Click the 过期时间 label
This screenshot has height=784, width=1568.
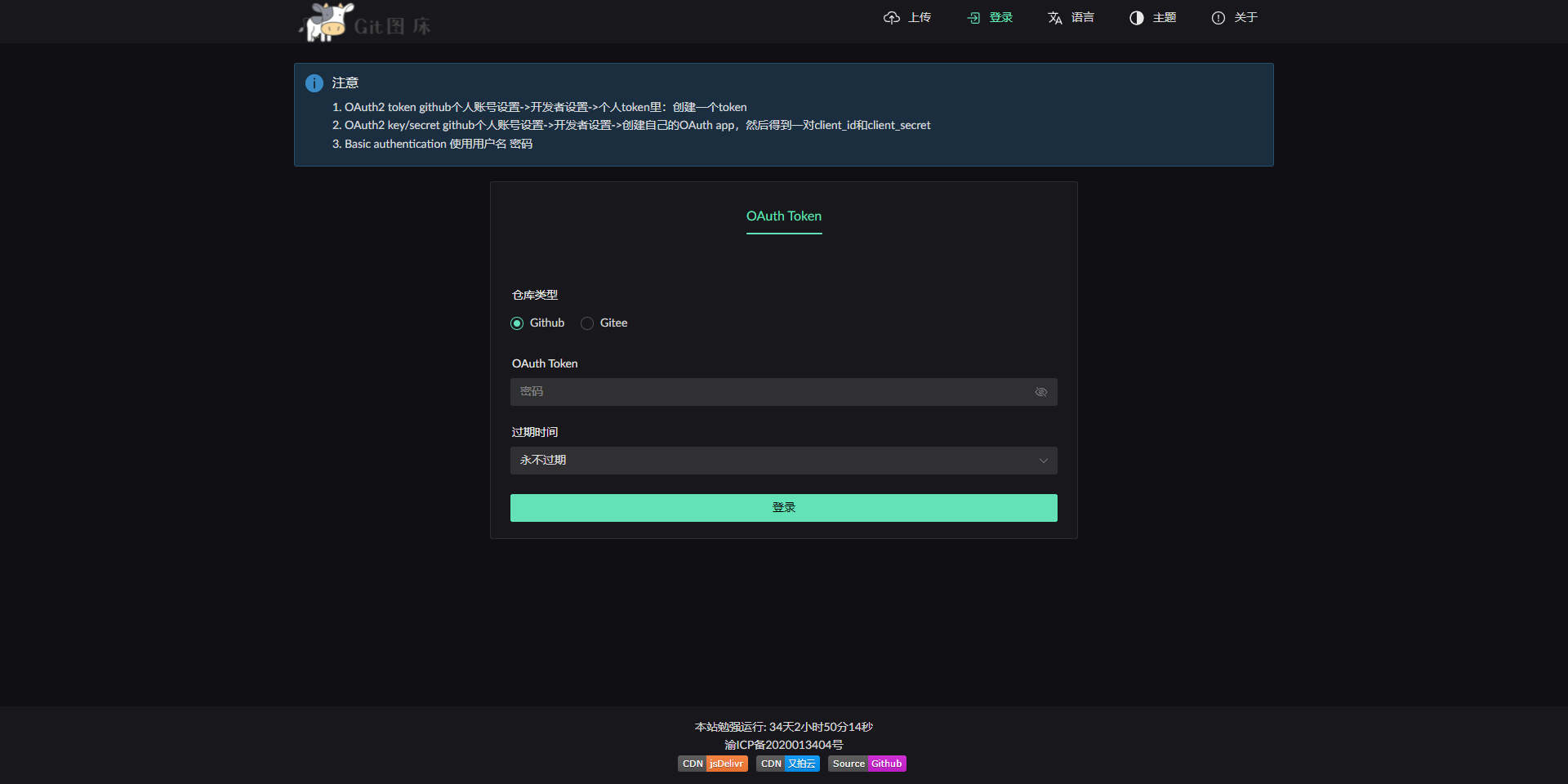coord(535,432)
